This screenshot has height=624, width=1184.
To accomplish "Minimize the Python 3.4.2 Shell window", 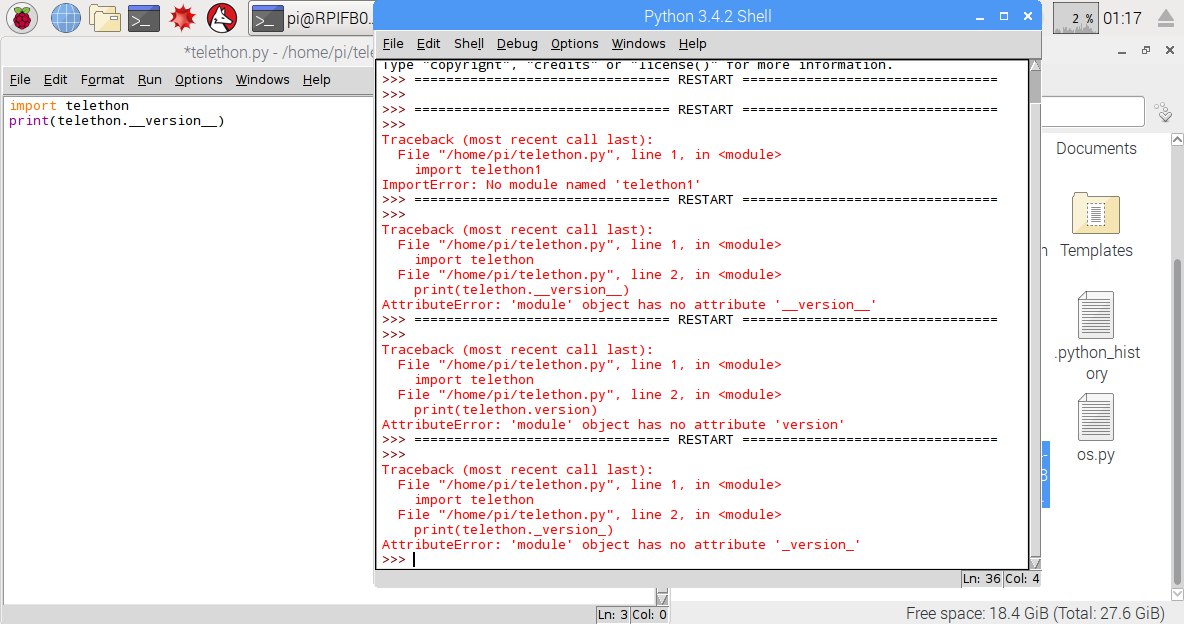I will point(980,17).
